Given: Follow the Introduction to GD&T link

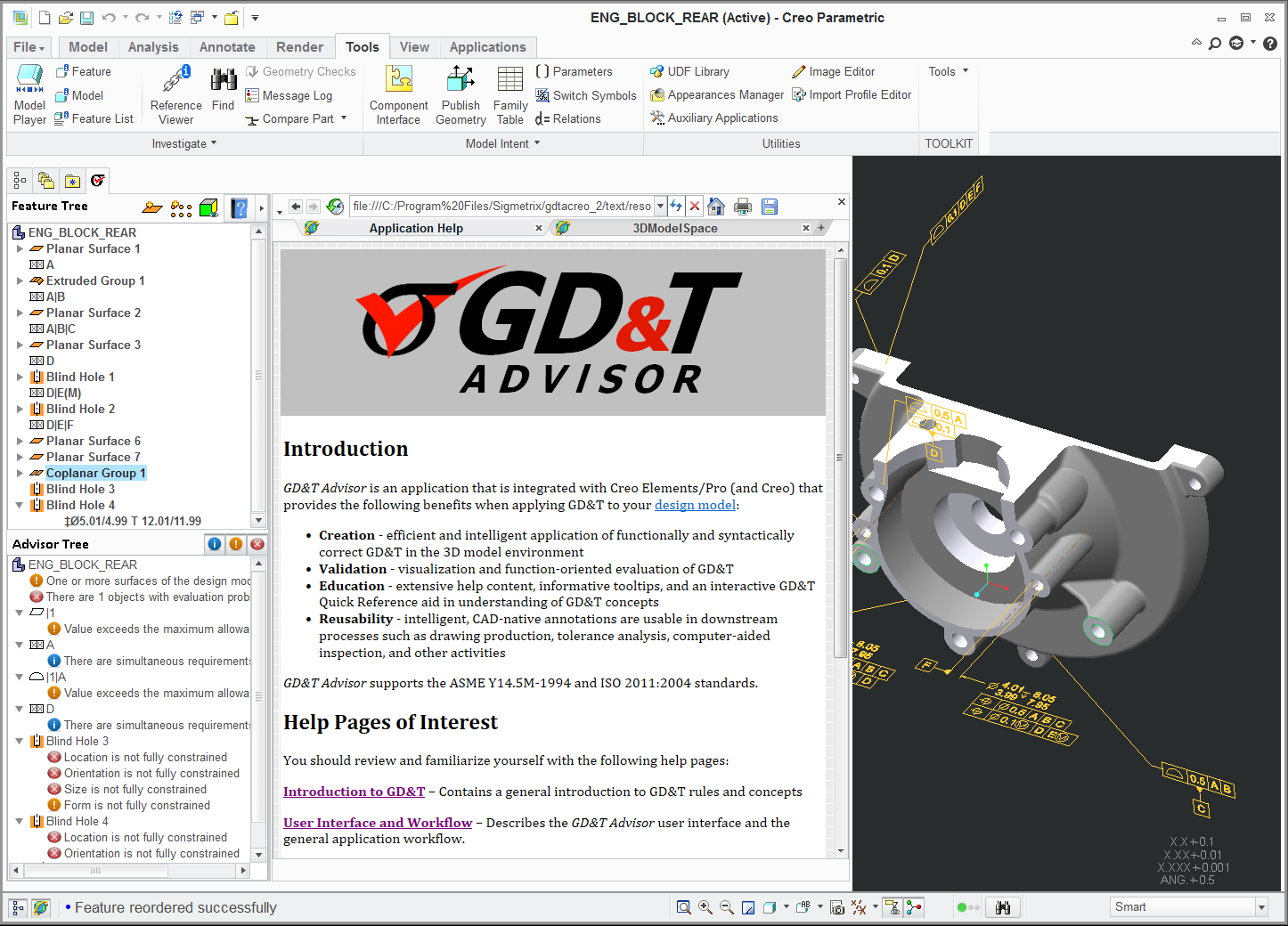Looking at the screenshot, I should [x=354, y=792].
